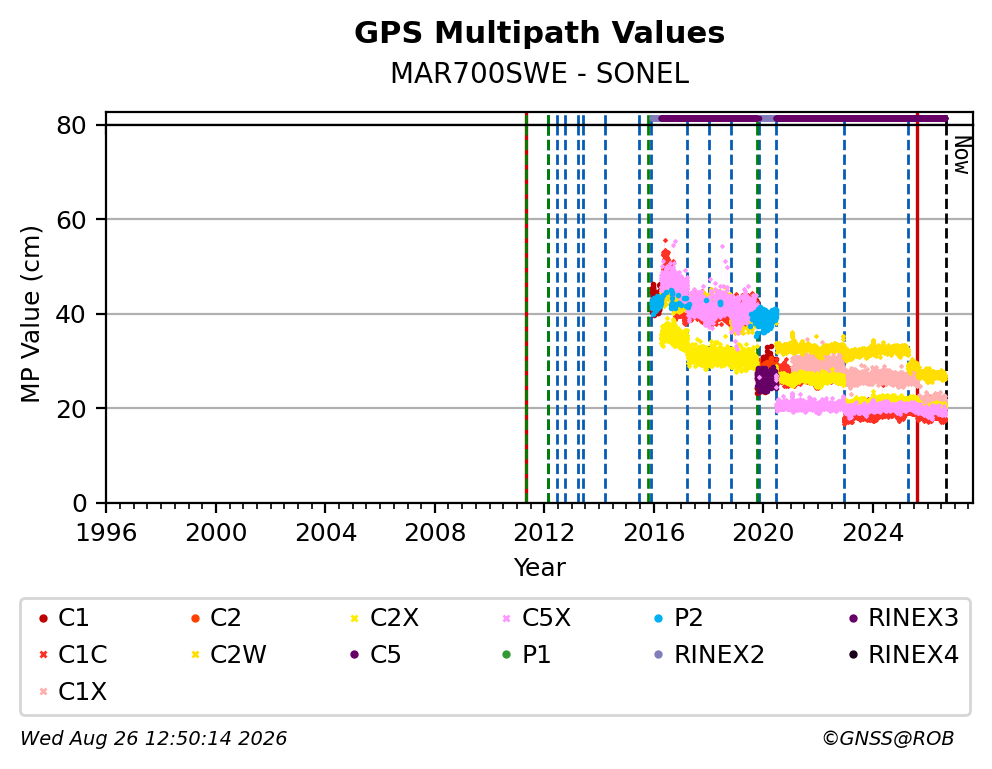Click the 2024 x-axis tick label

pyautogui.click(x=872, y=533)
